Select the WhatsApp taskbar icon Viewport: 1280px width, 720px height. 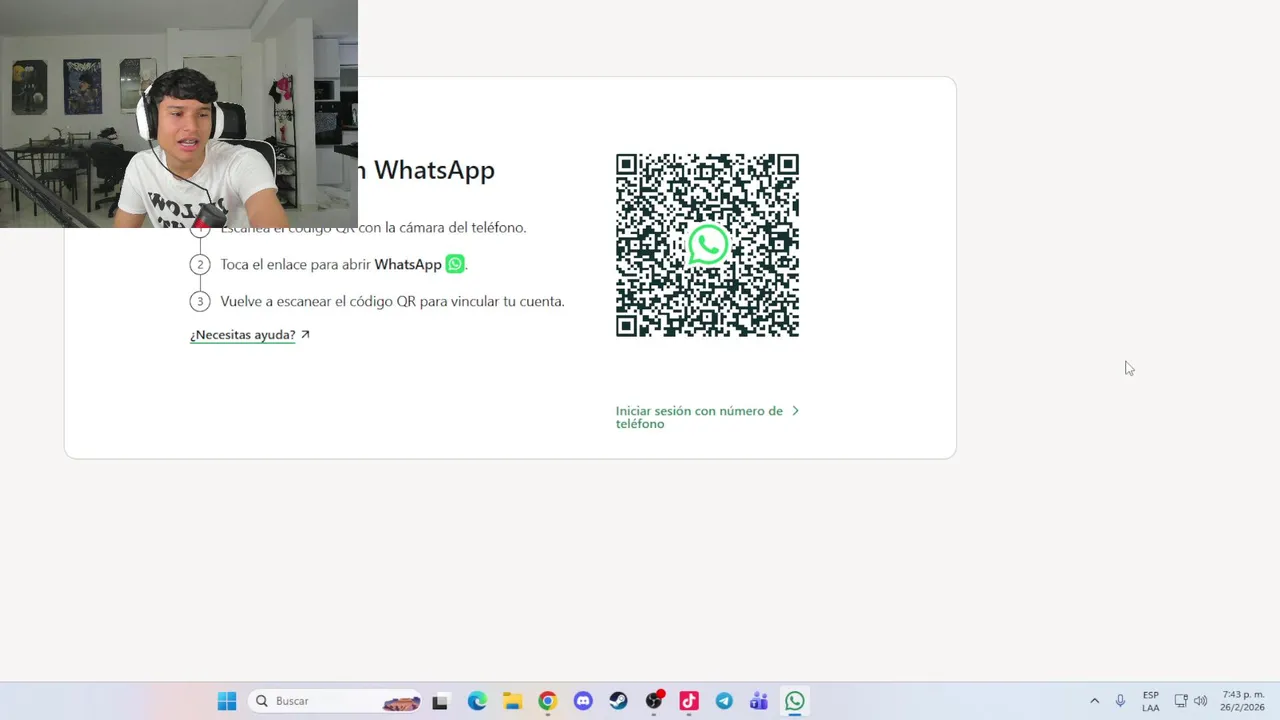click(x=795, y=701)
